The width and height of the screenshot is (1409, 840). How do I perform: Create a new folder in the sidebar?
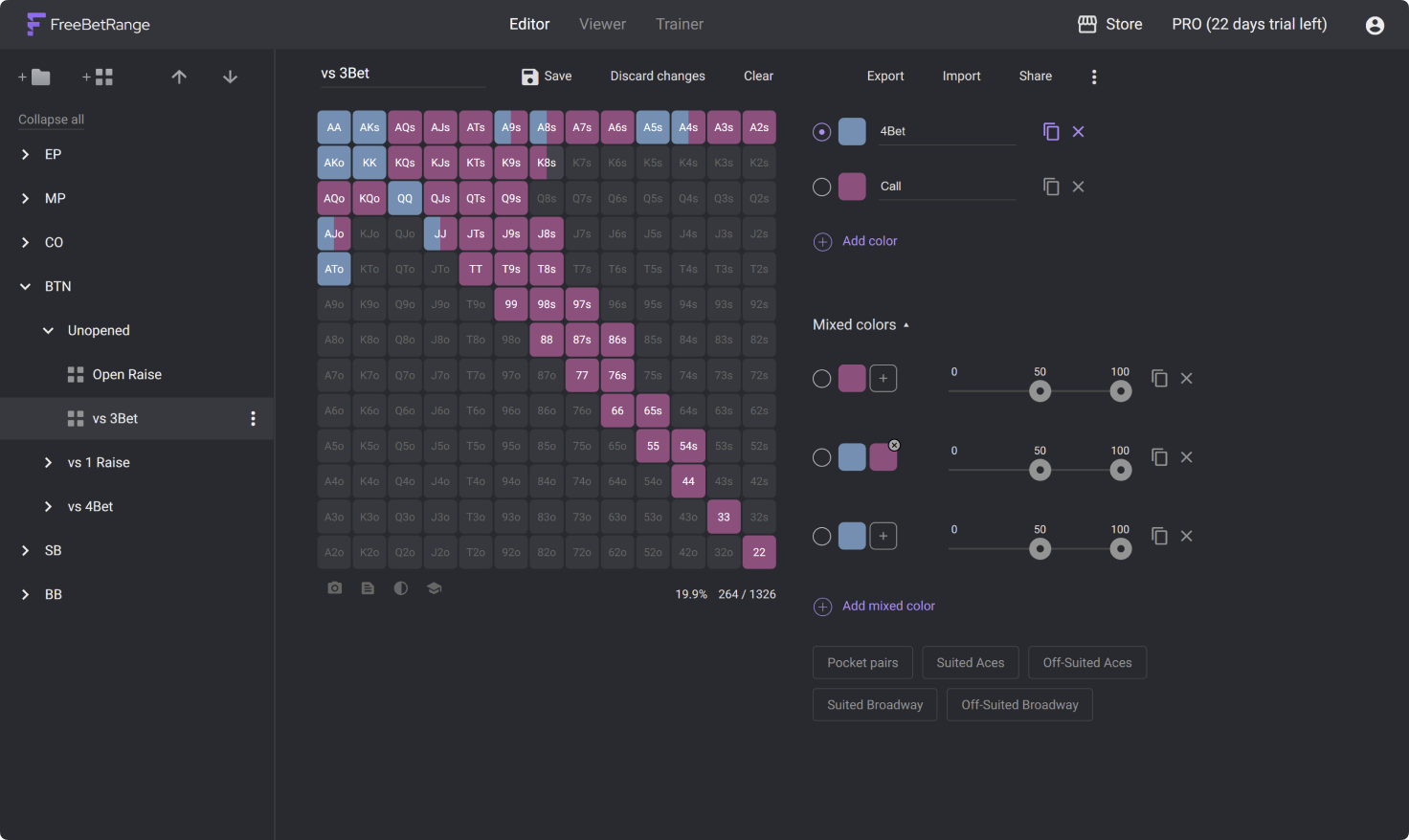click(32, 77)
